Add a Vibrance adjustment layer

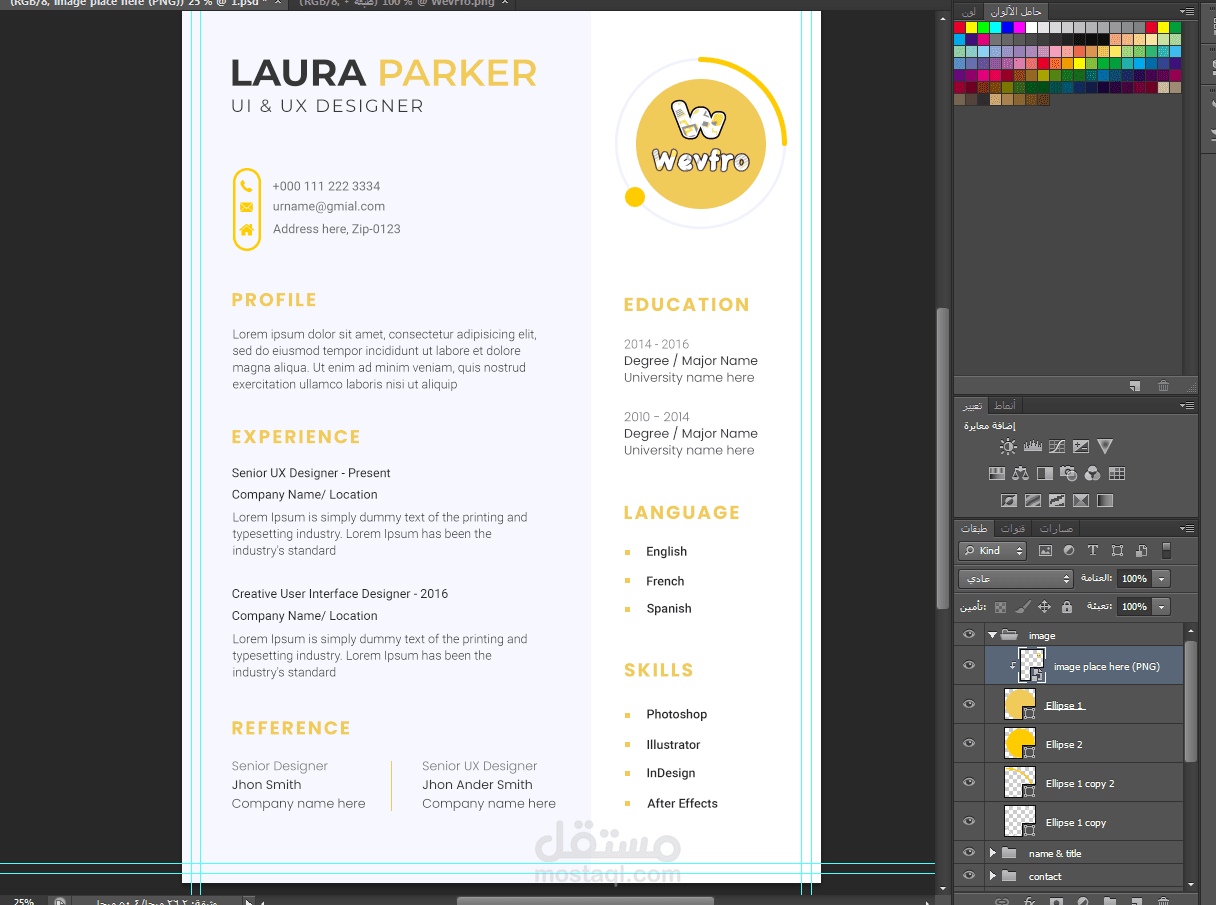(x=1105, y=447)
